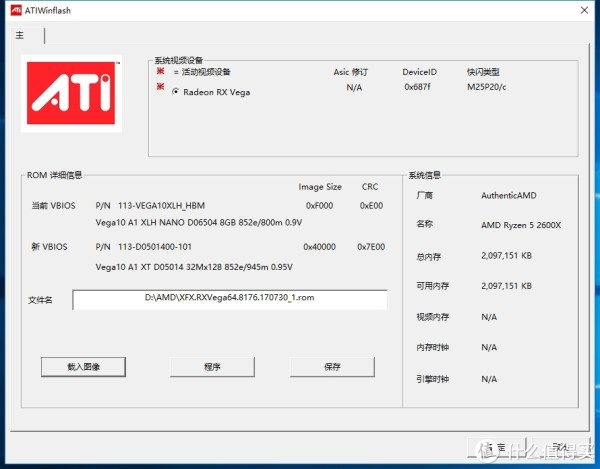Switch to the 主 tab
The height and width of the screenshot is (469, 600).
tap(20, 36)
